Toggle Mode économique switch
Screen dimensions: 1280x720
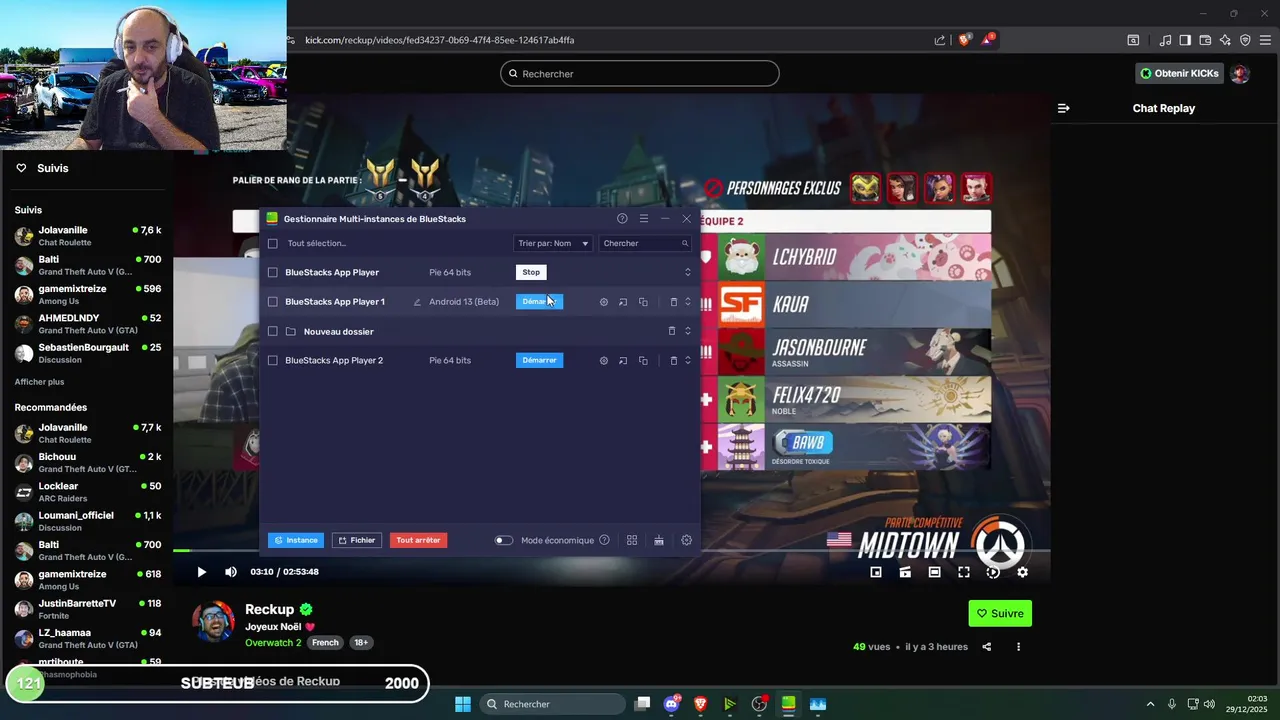[504, 540]
